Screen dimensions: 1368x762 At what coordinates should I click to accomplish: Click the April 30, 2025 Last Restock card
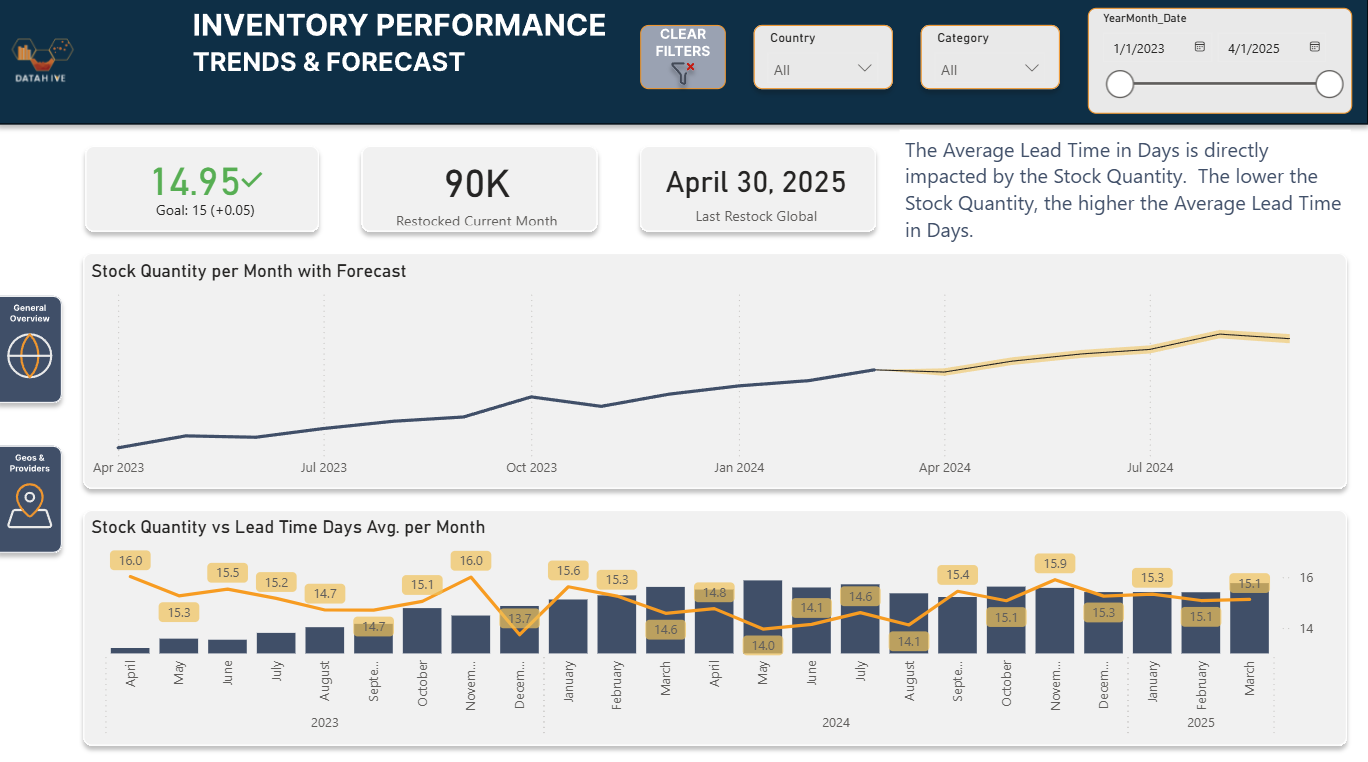[x=756, y=190]
